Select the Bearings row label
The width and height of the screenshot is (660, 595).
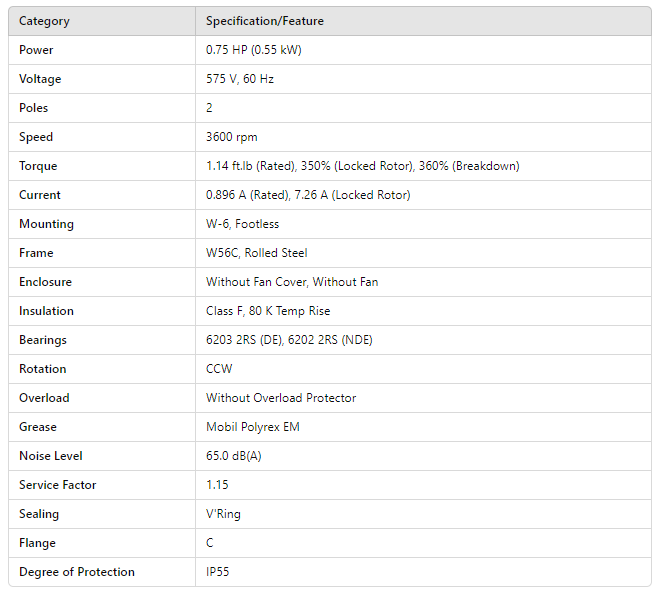pyautogui.click(x=43, y=340)
